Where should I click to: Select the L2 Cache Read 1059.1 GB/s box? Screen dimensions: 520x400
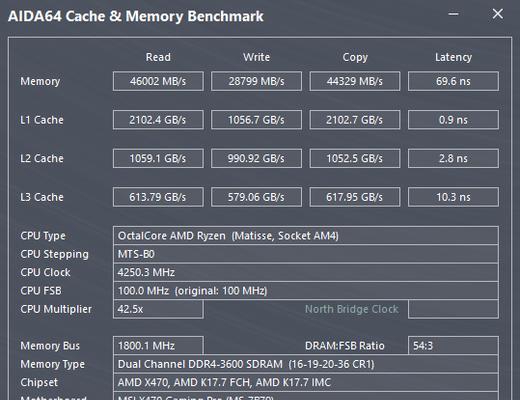[x=158, y=158]
